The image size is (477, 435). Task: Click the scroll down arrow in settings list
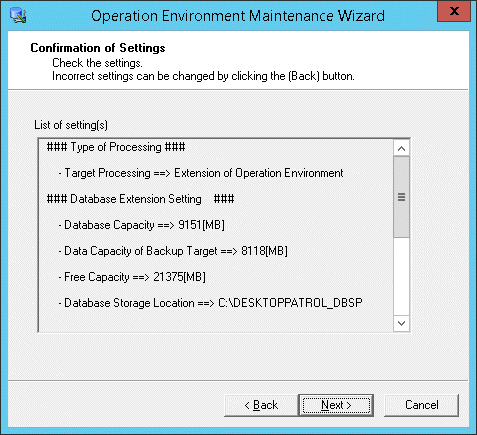pyautogui.click(x=401, y=323)
